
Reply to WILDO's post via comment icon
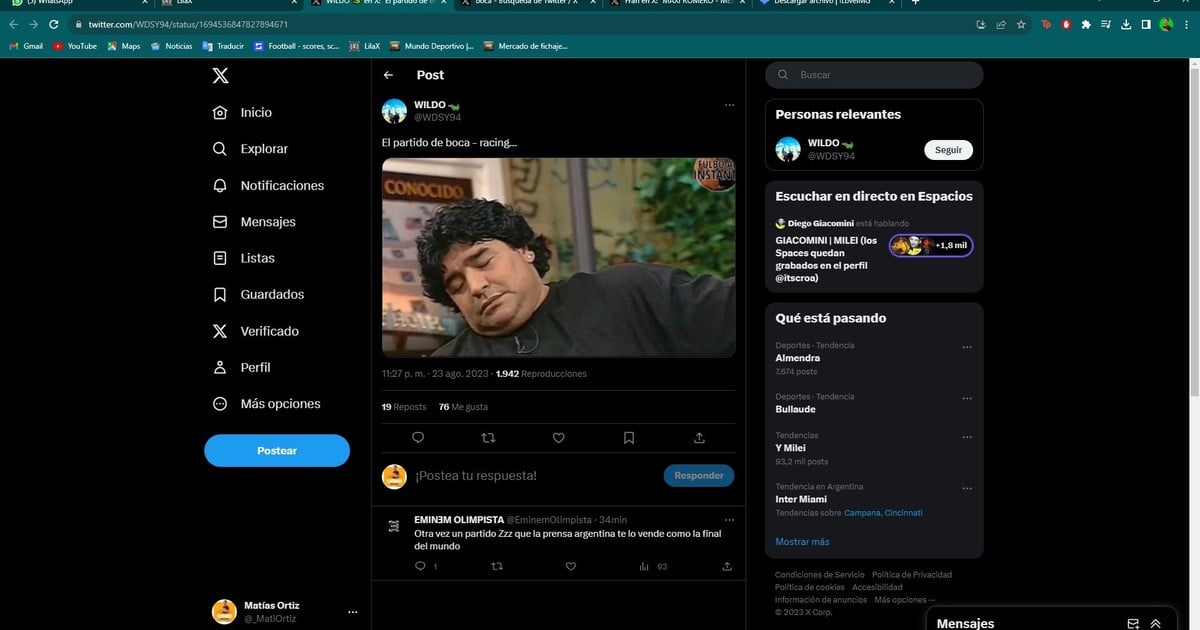tap(418, 438)
